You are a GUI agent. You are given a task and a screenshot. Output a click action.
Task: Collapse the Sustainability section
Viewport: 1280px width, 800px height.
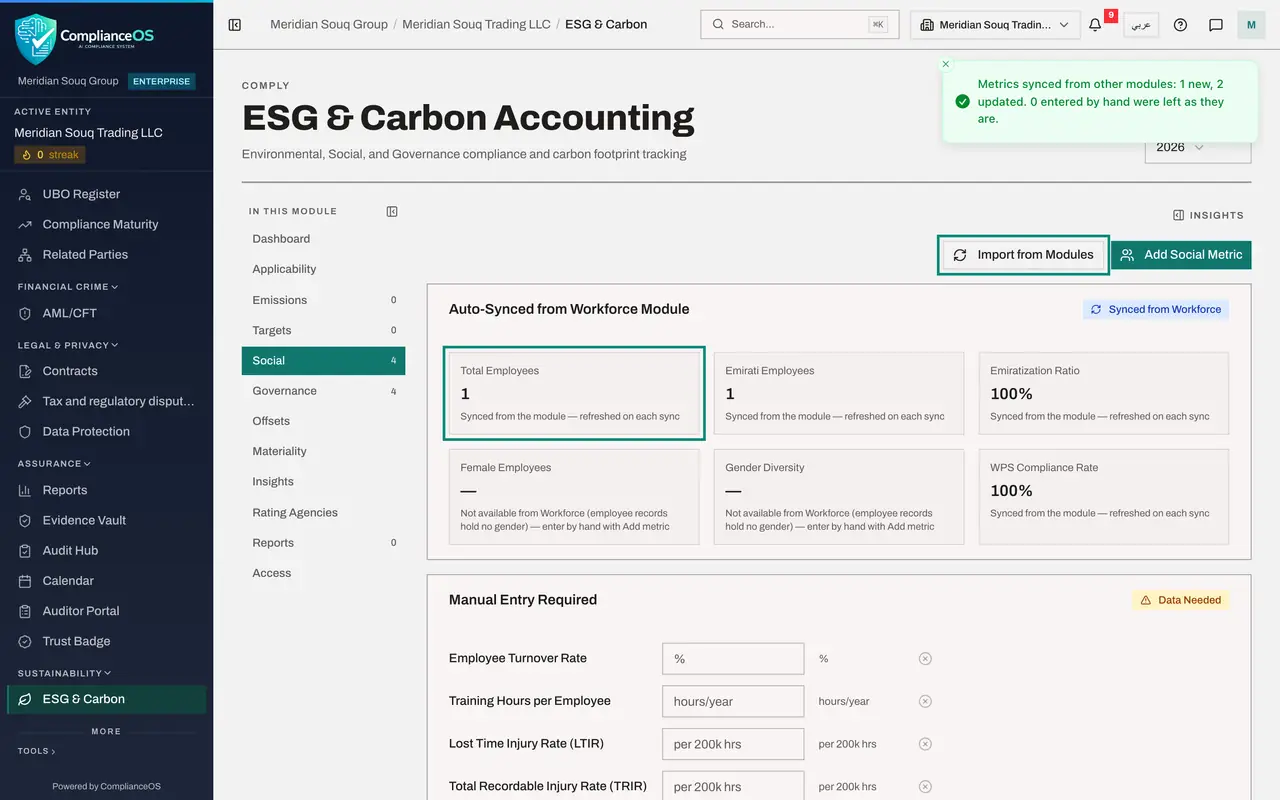pos(64,673)
